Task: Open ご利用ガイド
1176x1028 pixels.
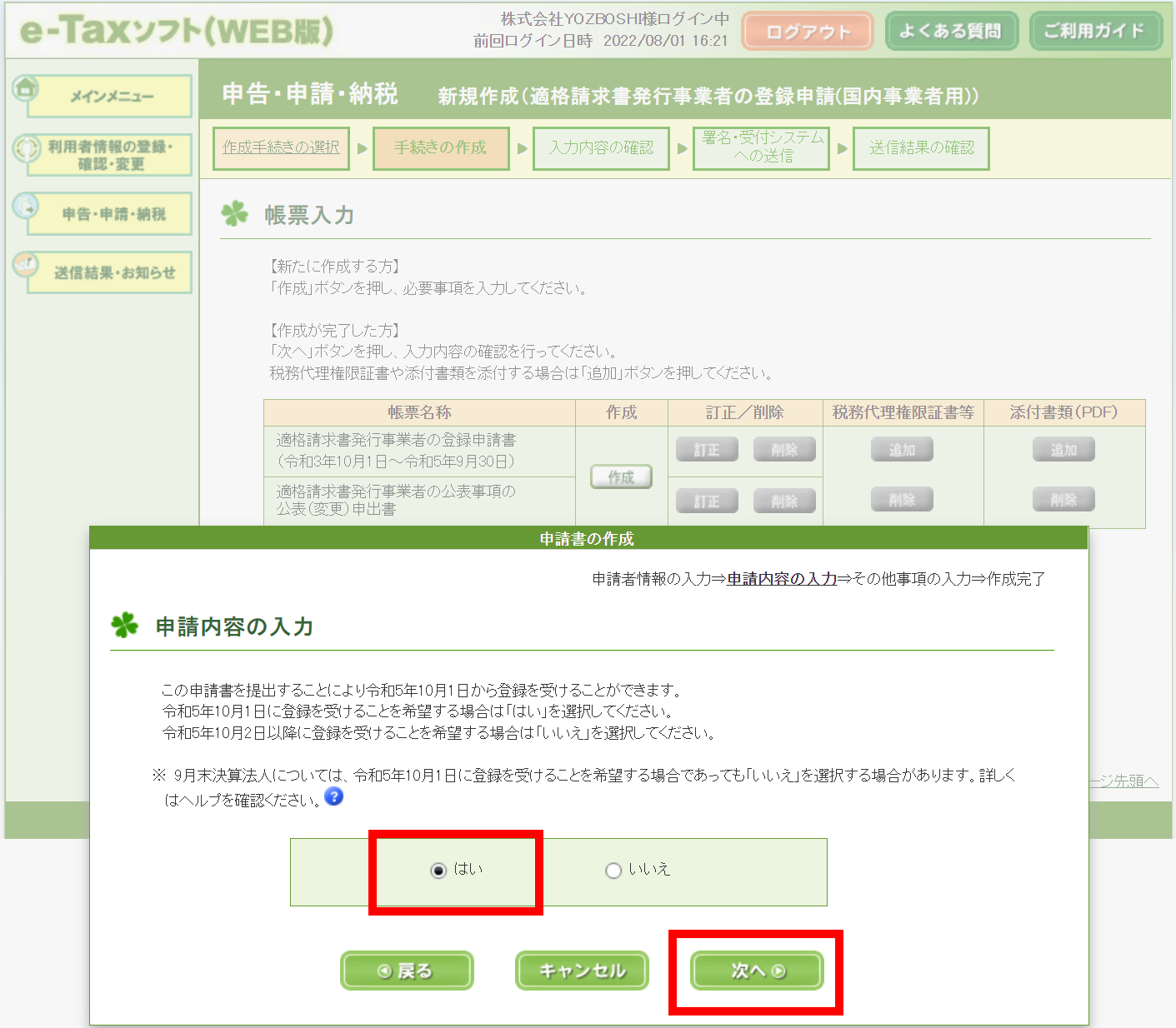Action: point(1095,32)
